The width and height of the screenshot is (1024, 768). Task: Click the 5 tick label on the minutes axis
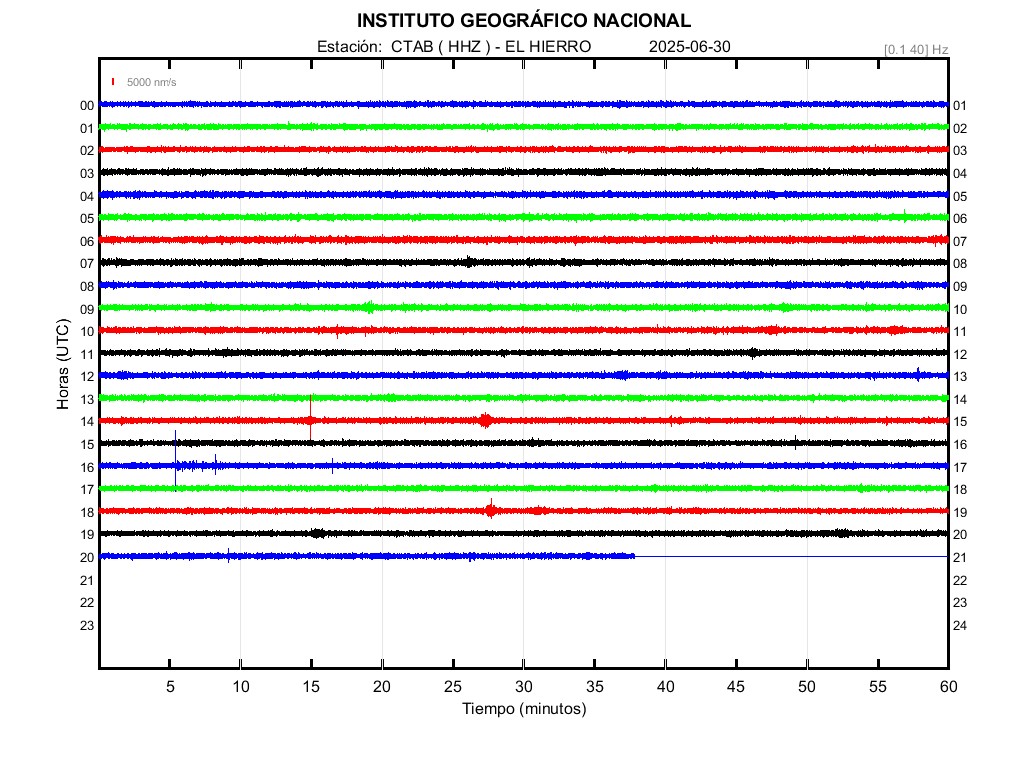tap(170, 687)
